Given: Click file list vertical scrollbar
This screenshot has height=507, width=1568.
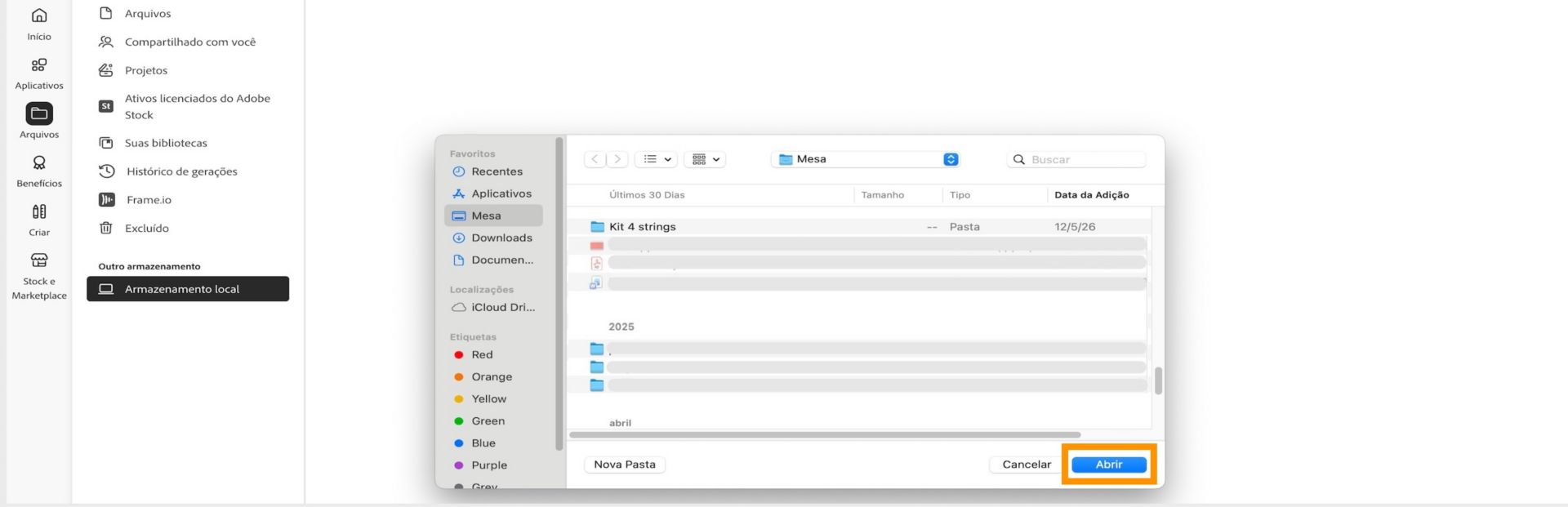Looking at the screenshot, I should [1158, 380].
